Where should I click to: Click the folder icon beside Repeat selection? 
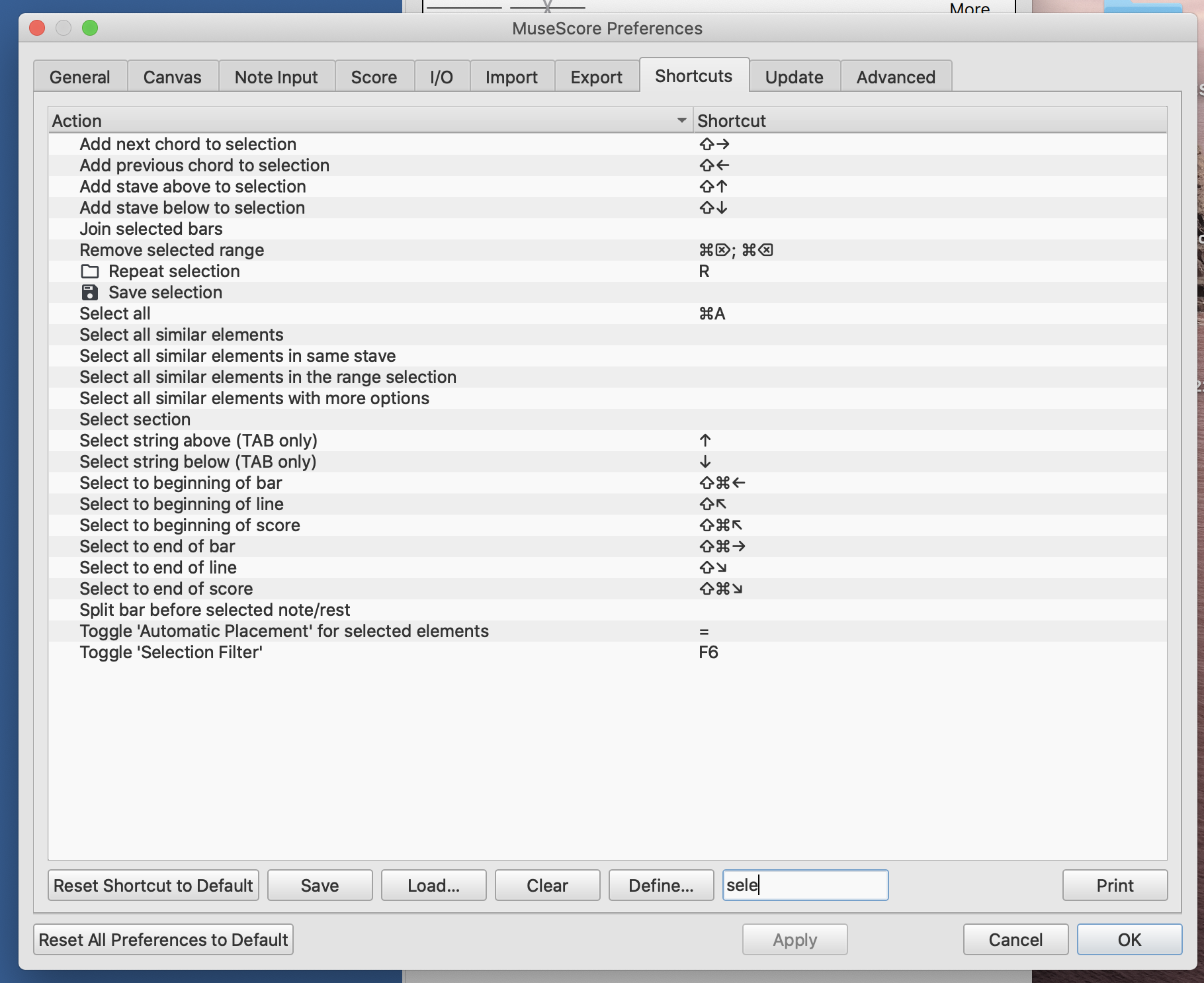89,271
